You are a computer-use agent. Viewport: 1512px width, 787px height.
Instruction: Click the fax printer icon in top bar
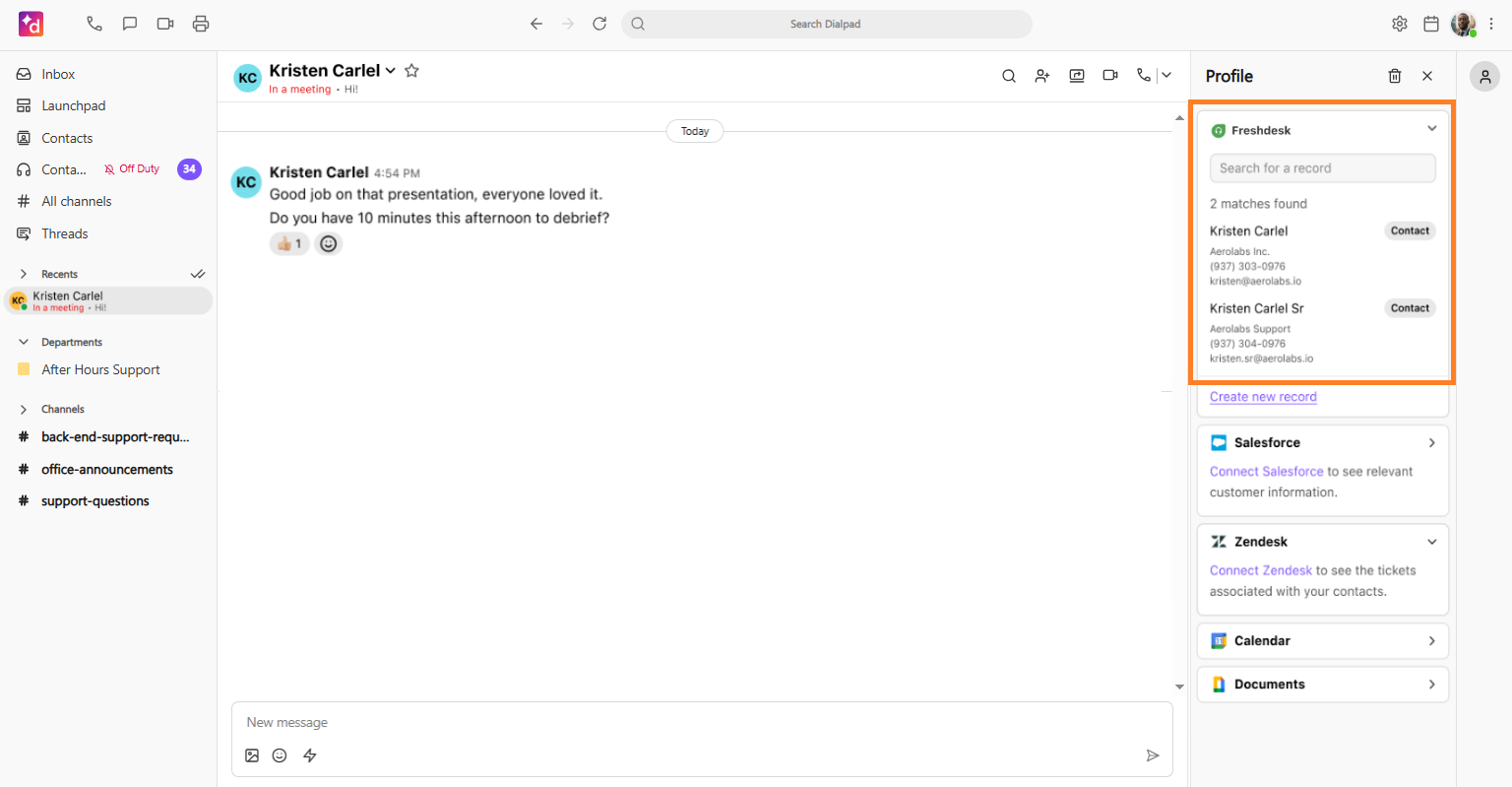point(201,24)
